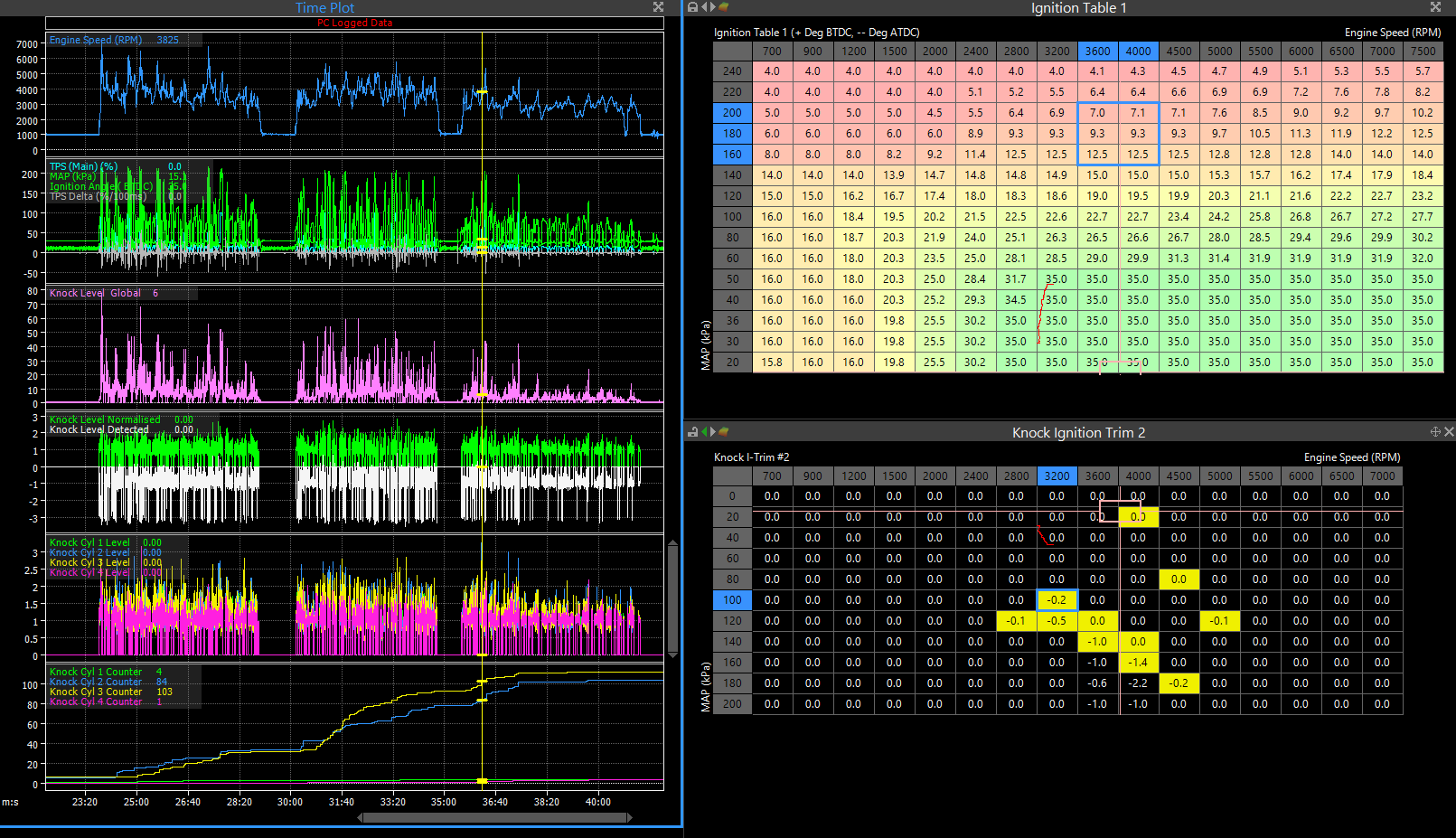Viewport: 1456px width, 838px height.
Task: Open the 3D surface view for Ignition Table 1
Action: tap(724, 7)
